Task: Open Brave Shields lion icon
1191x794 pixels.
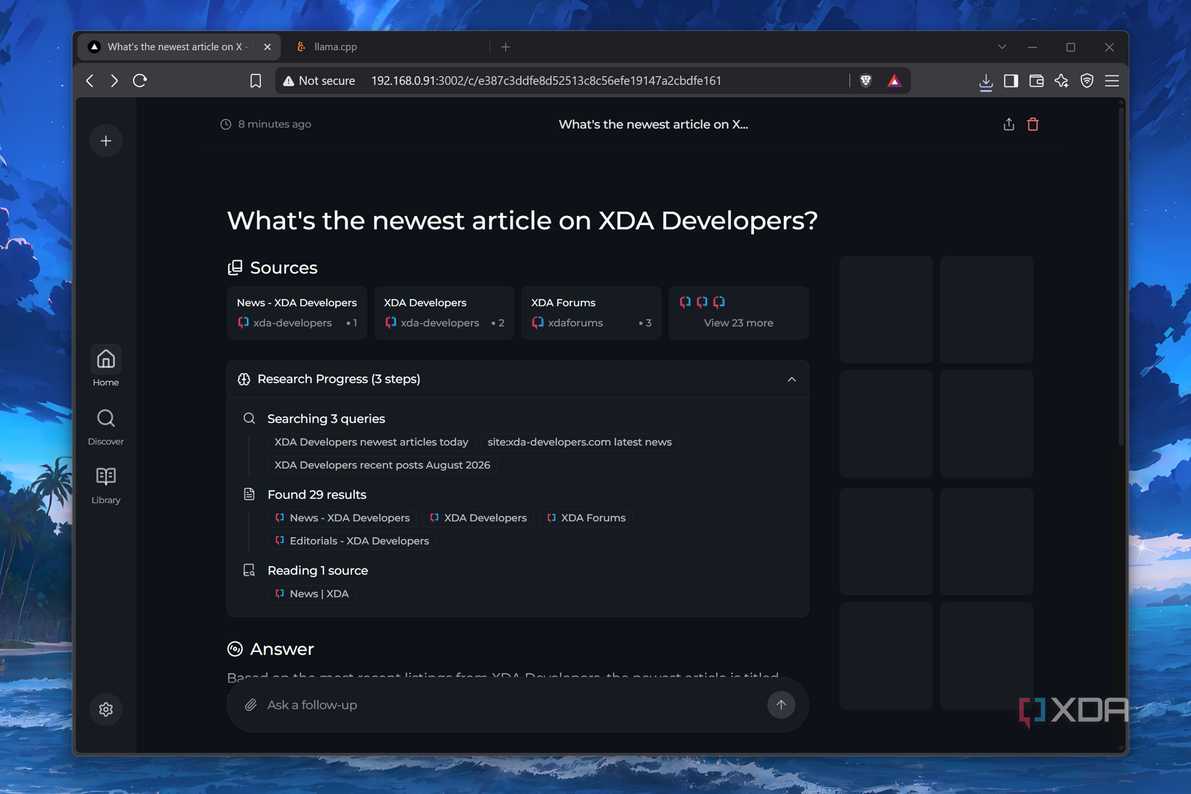Action: [x=865, y=81]
